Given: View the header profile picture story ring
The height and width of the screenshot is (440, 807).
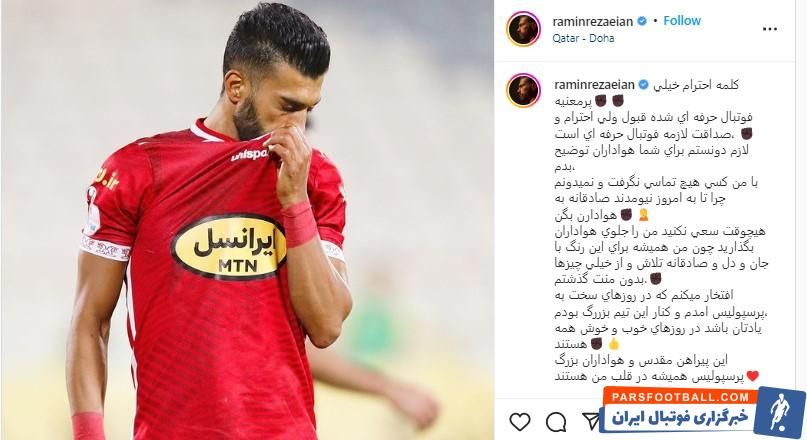Looking at the screenshot, I should click(x=523, y=29).
